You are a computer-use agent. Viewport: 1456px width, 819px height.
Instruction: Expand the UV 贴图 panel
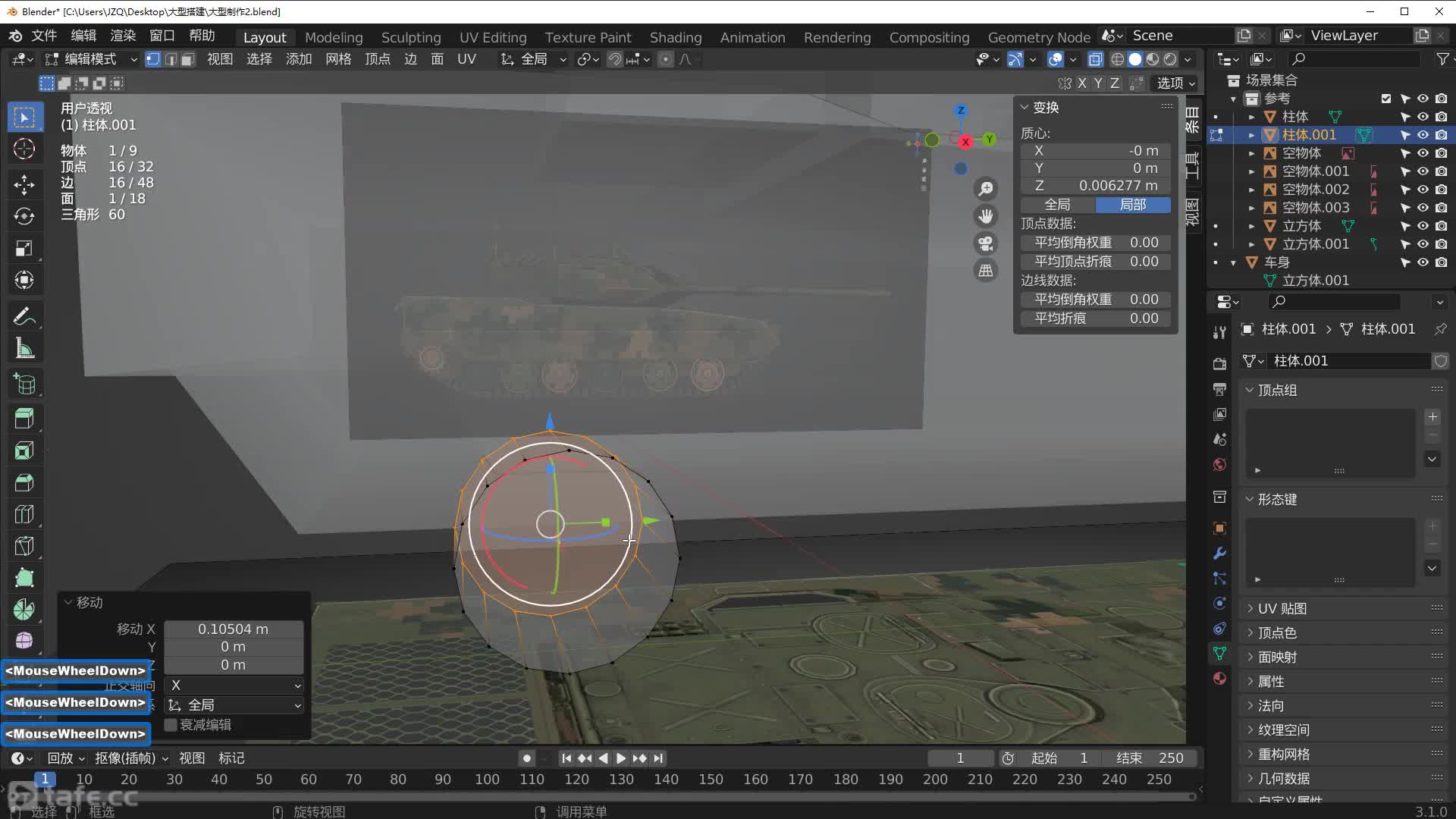pos(1282,608)
